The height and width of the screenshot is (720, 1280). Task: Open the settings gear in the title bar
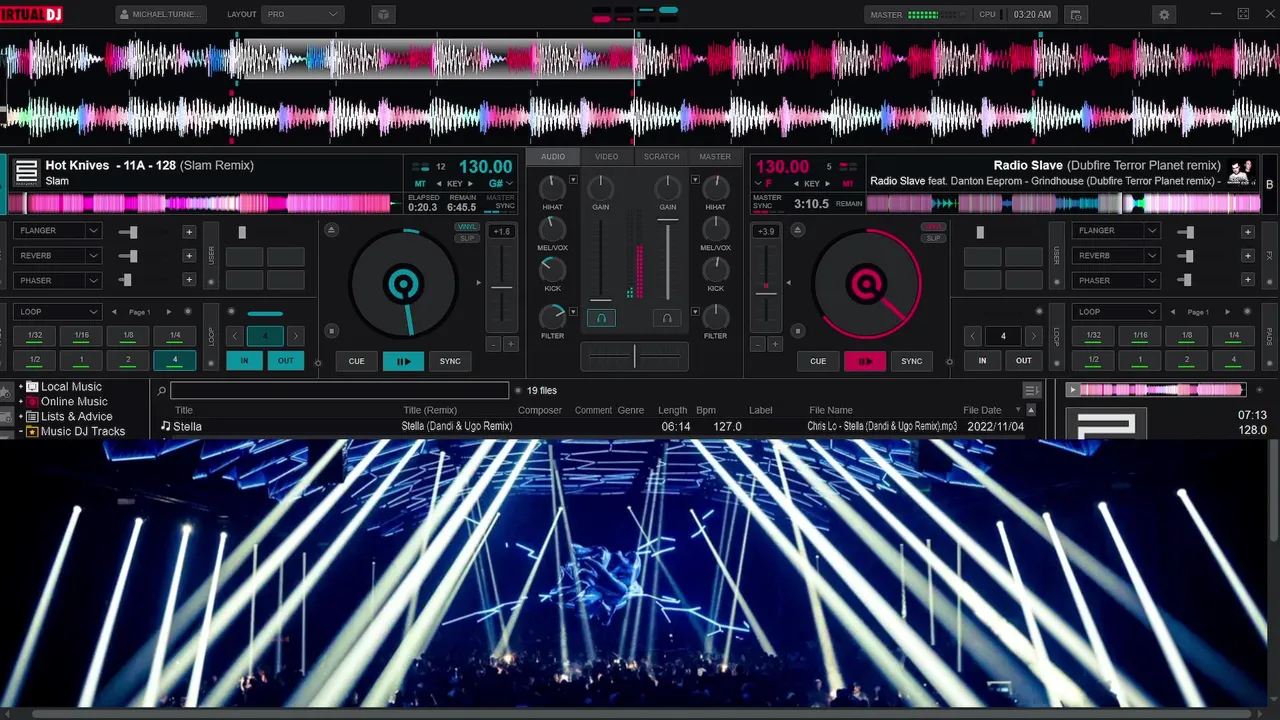(1164, 15)
